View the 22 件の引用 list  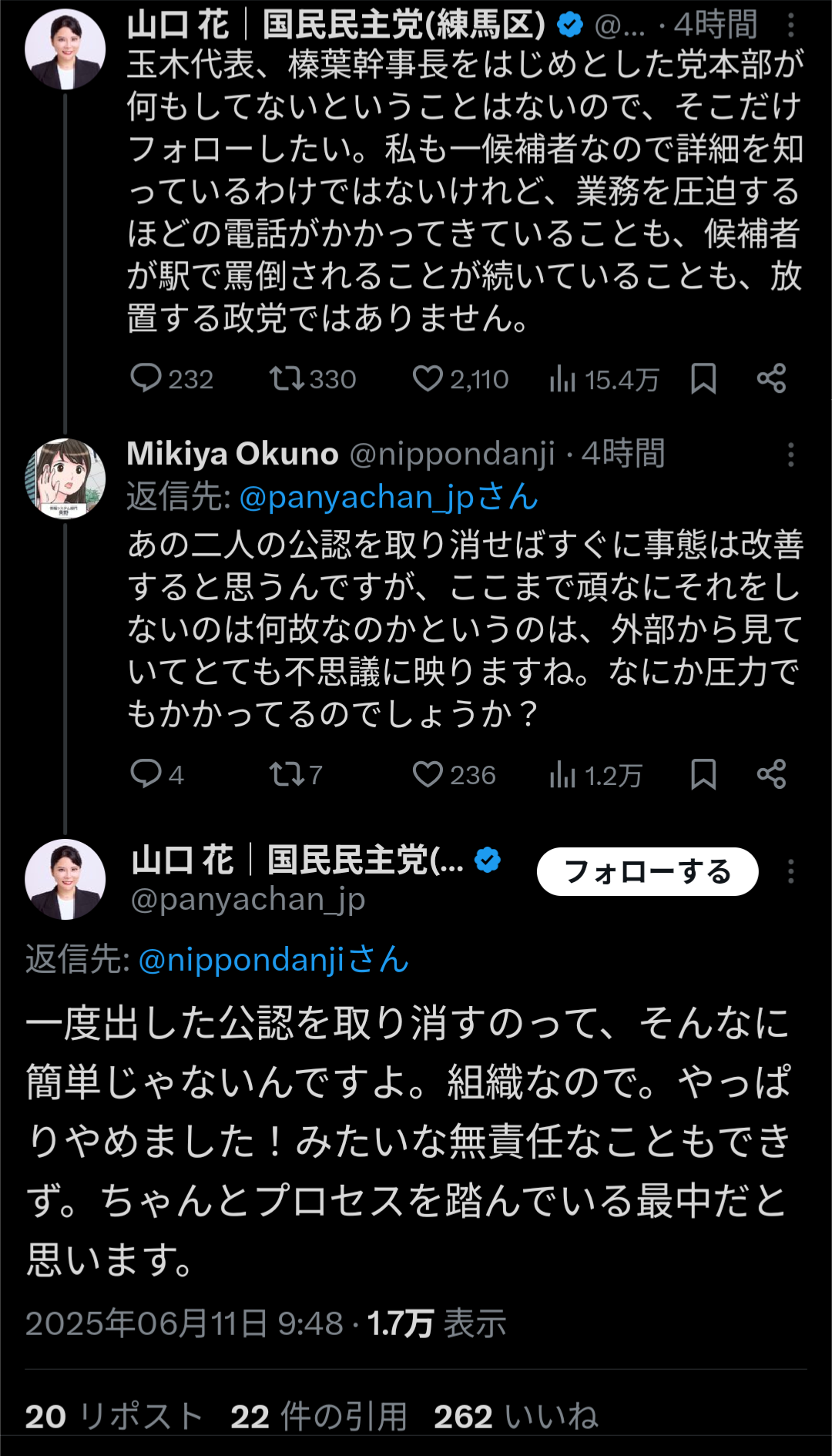[x=319, y=1416]
